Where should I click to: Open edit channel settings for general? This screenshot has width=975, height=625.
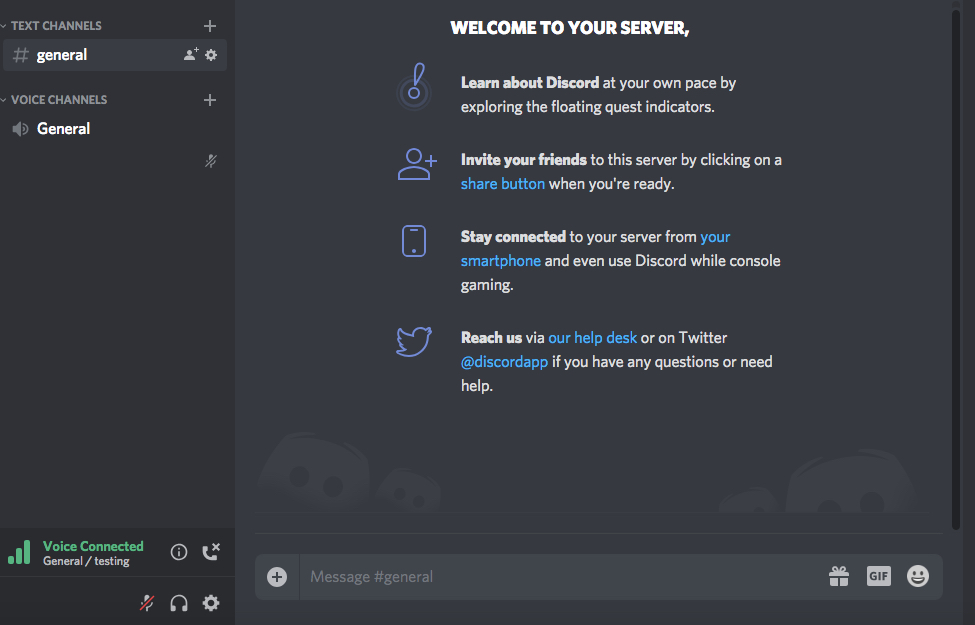[211, 55]
